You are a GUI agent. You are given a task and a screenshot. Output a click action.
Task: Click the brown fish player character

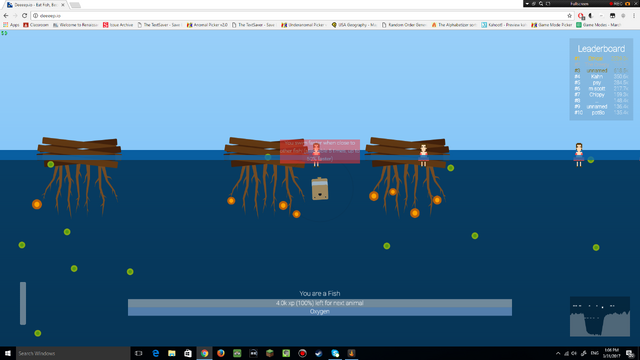[320, 189]
